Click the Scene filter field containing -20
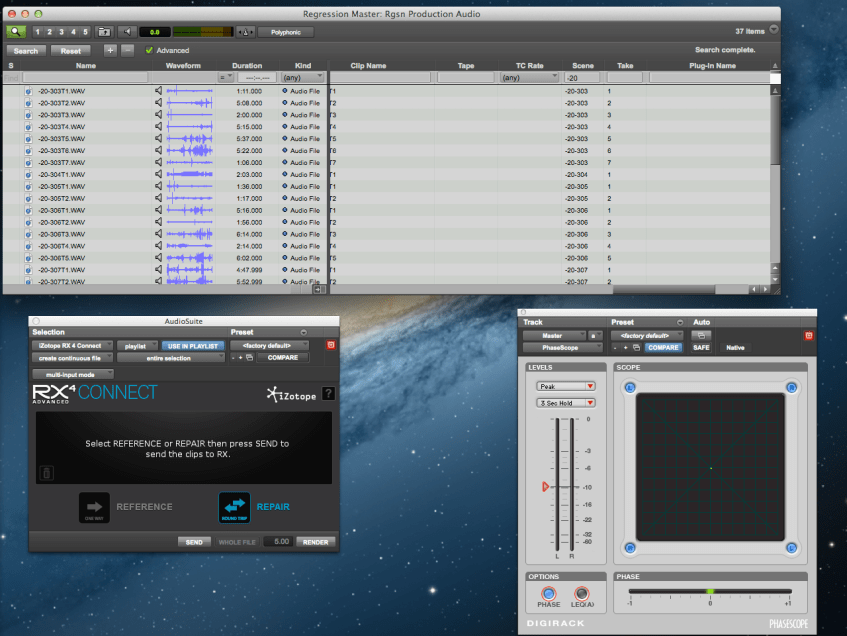 pos(583,77)
